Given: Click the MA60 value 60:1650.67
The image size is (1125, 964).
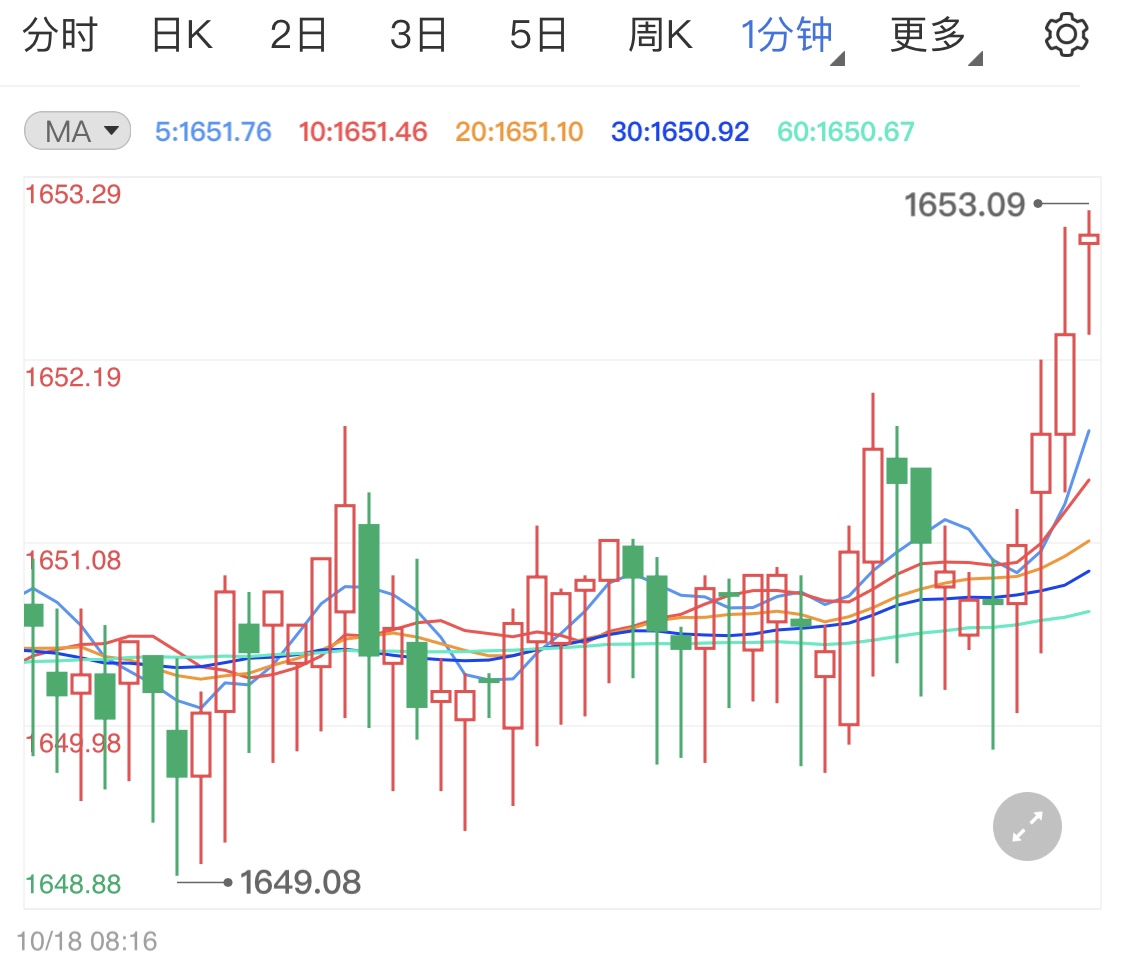Looking at the screenshot, I should click(846, 132).
